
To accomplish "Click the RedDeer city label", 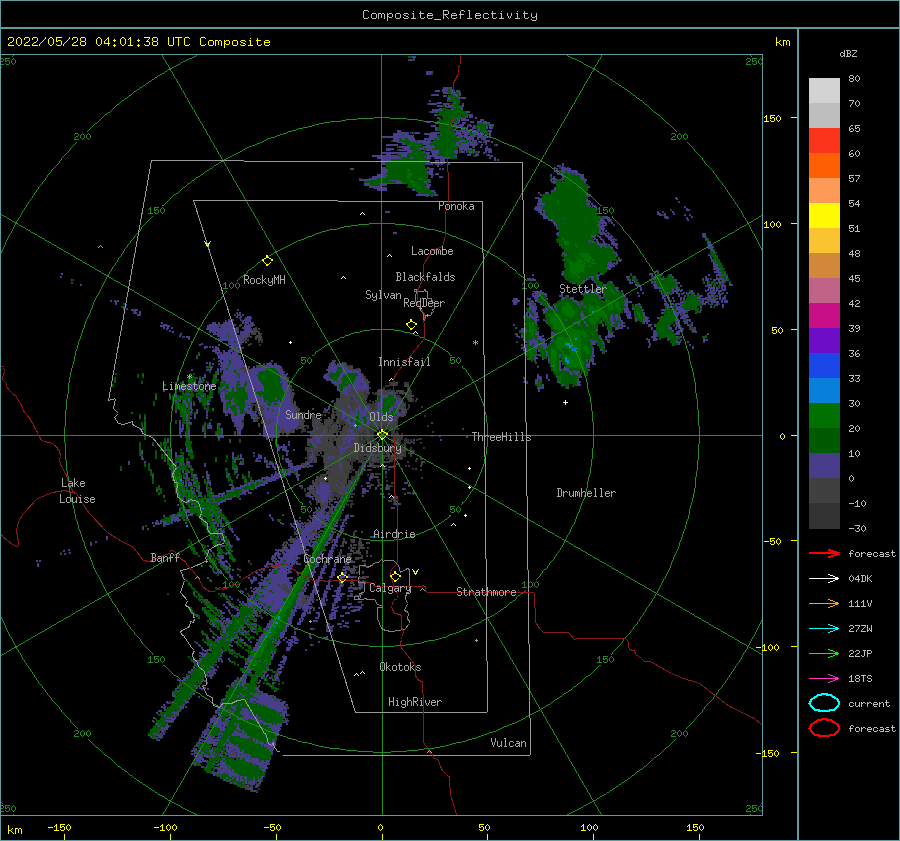I will (424, 303).
